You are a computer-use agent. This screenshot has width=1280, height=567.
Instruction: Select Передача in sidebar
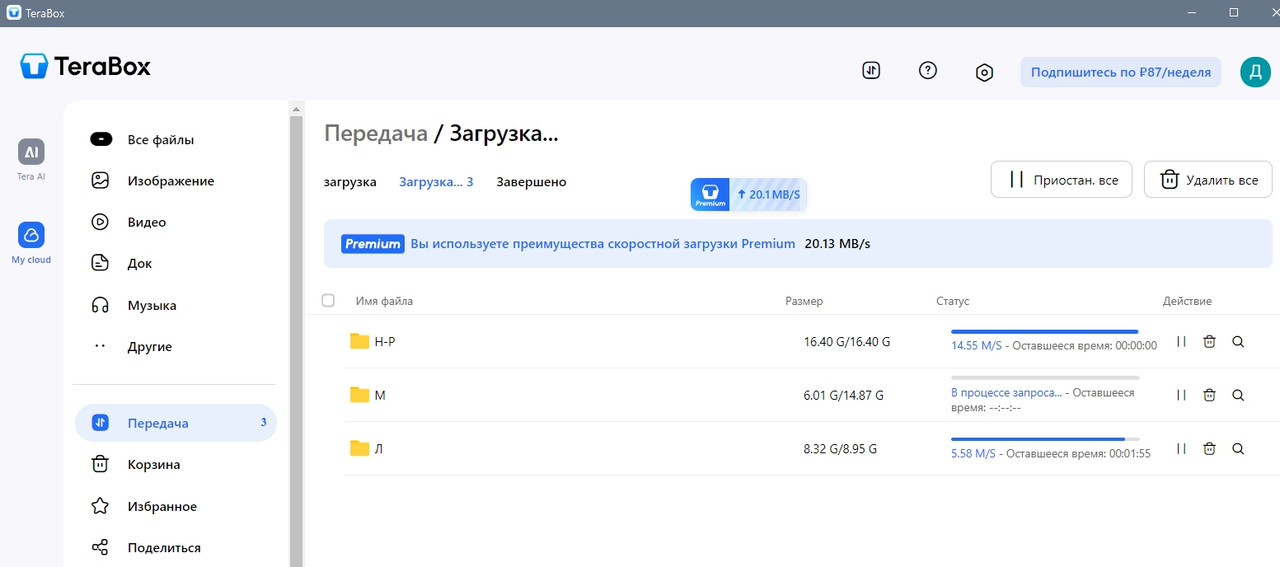175,423
